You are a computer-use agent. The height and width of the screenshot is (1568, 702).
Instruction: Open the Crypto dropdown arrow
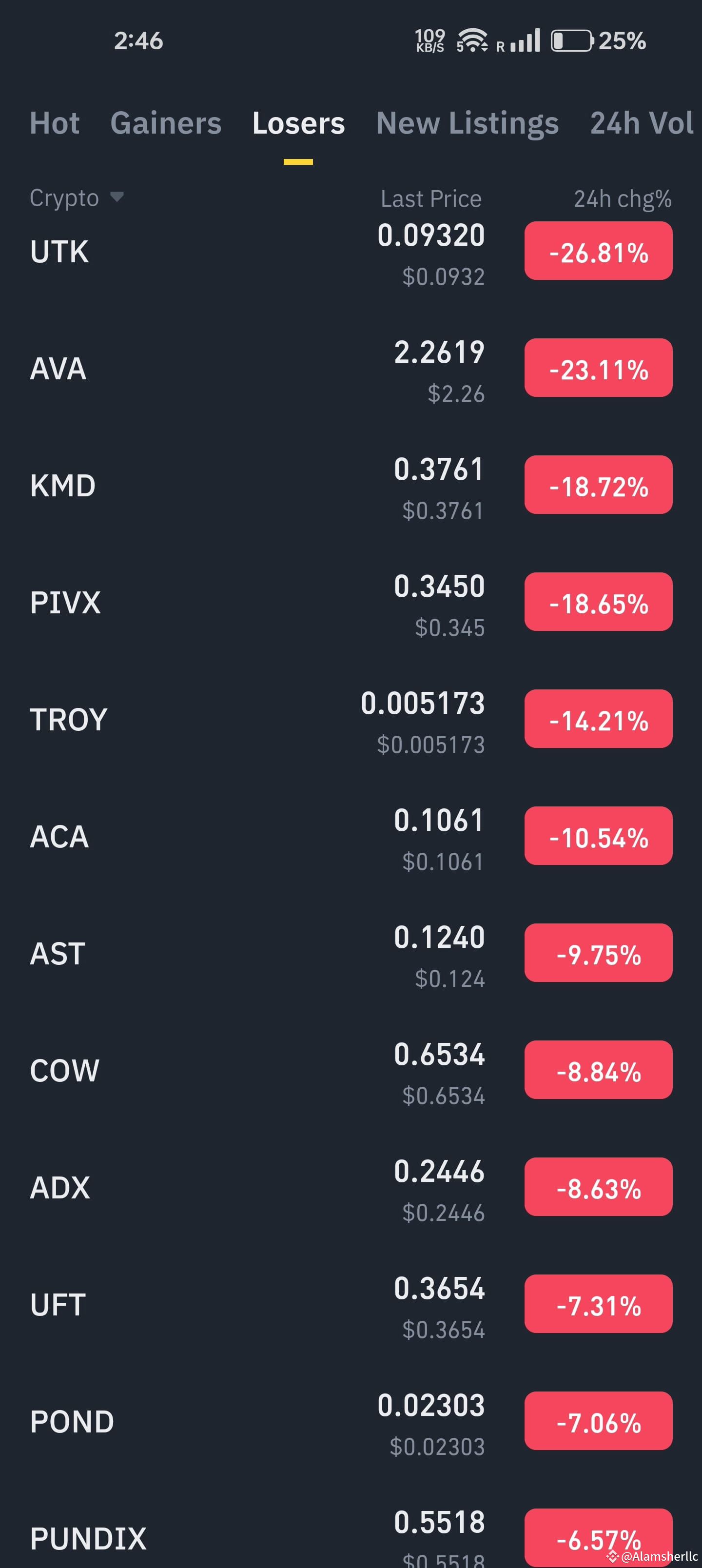coord(117,196)
